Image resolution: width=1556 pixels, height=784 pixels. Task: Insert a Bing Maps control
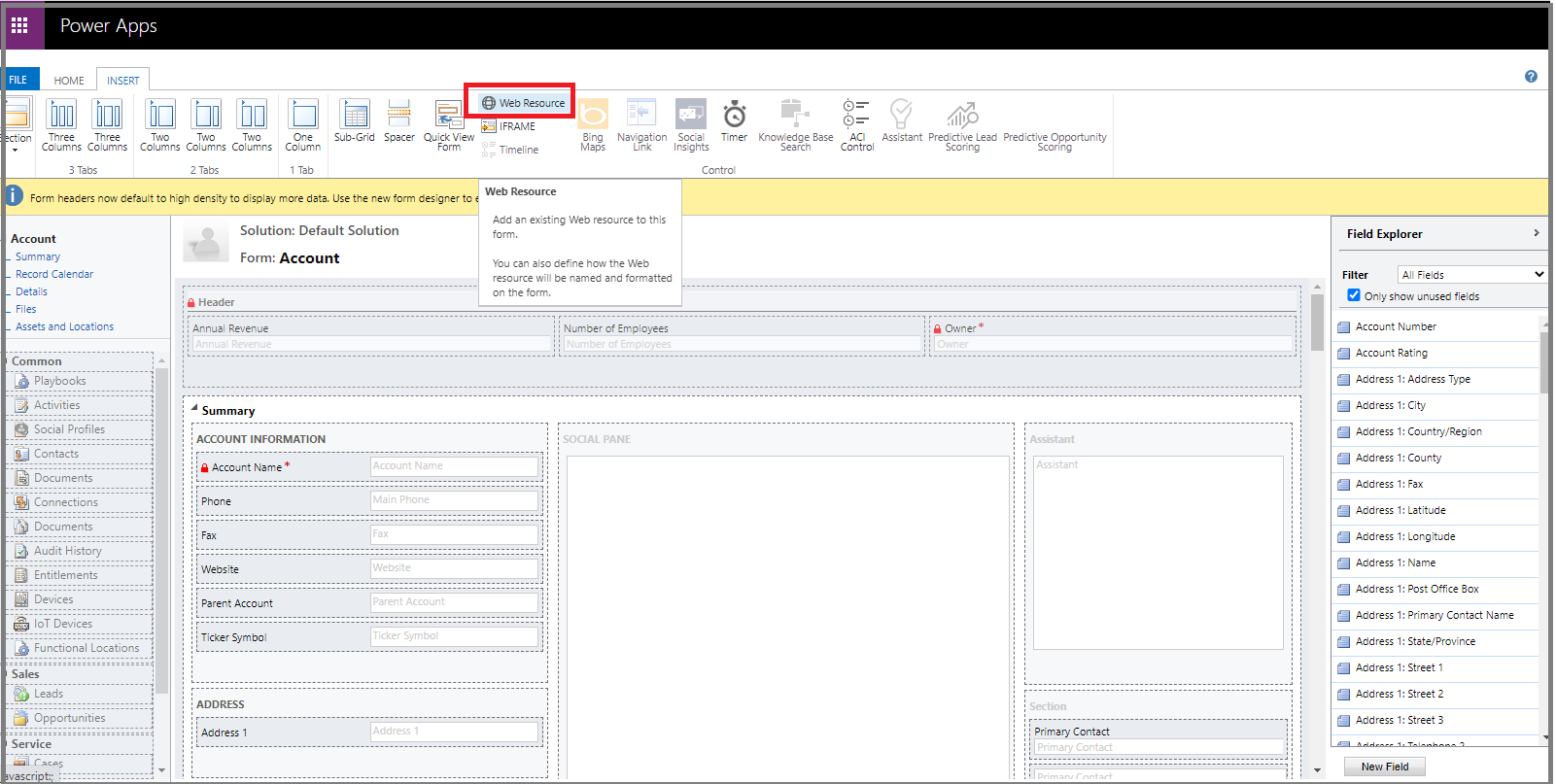(x=593, y=125)
